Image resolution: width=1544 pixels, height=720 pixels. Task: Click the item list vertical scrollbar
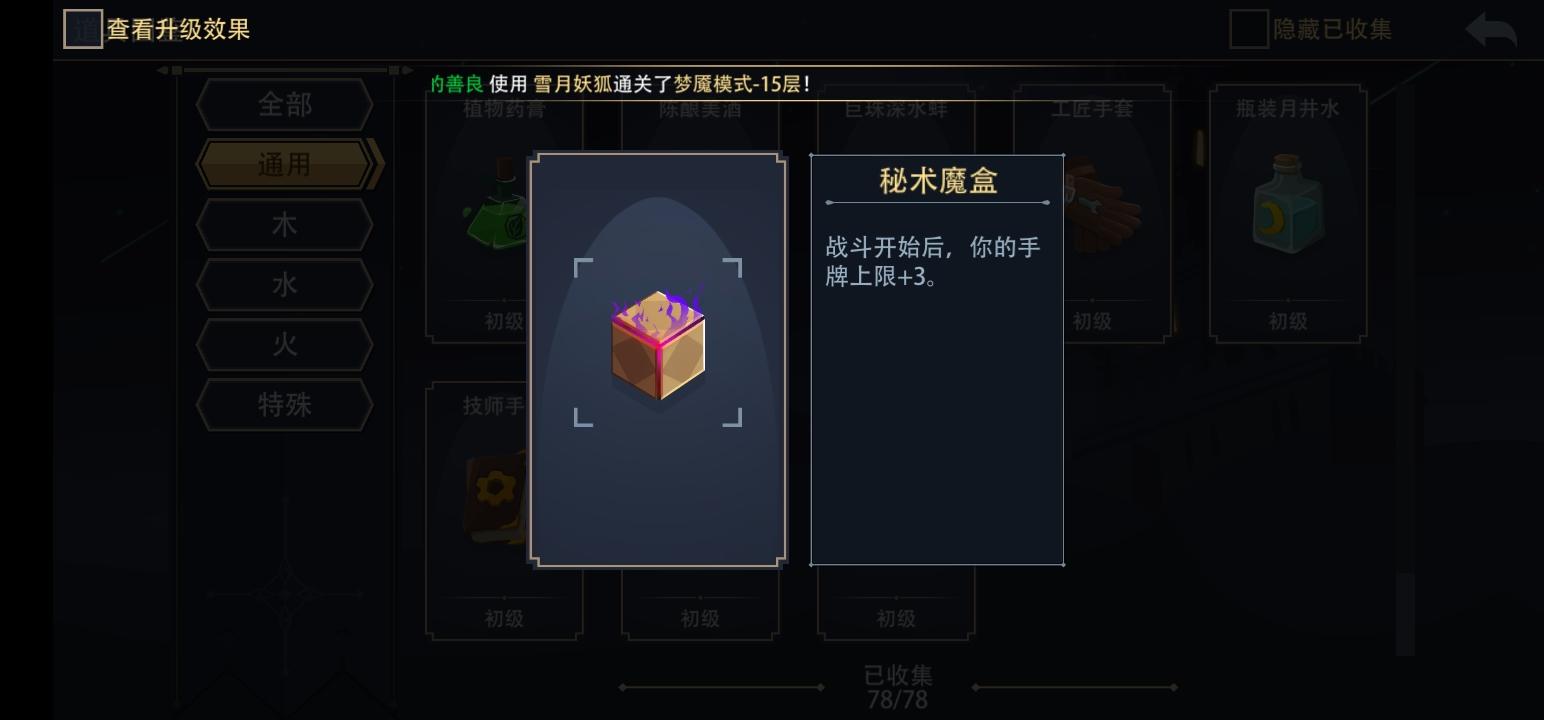1405,370
